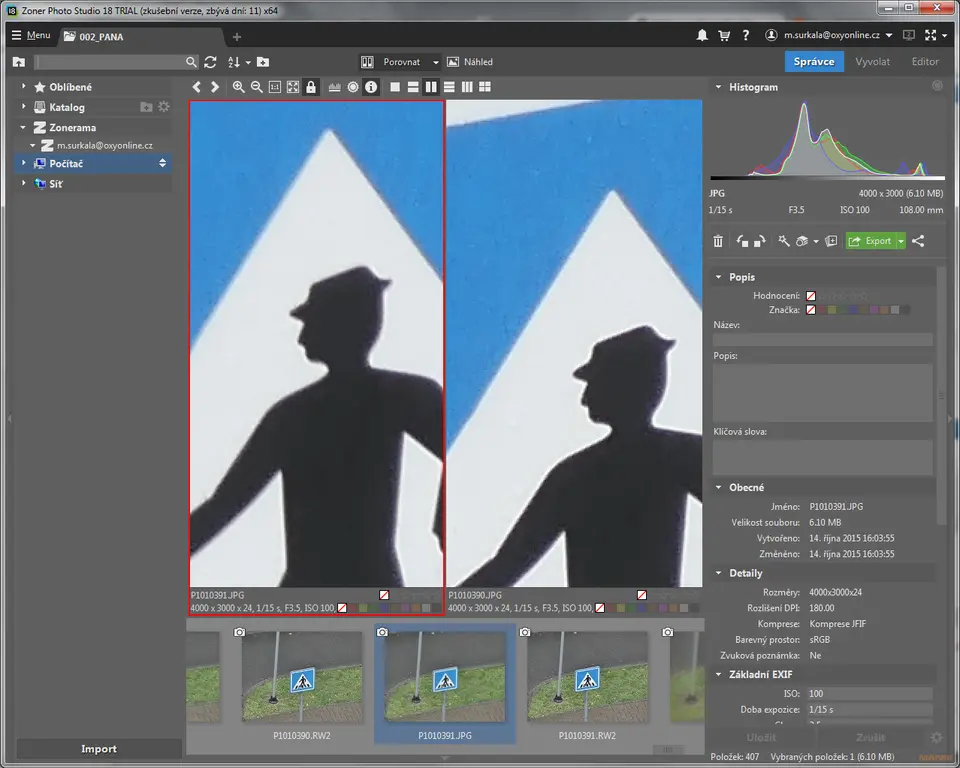
Task: Click the magic wand quick-fix icon
Action: (x=784, y=241)
